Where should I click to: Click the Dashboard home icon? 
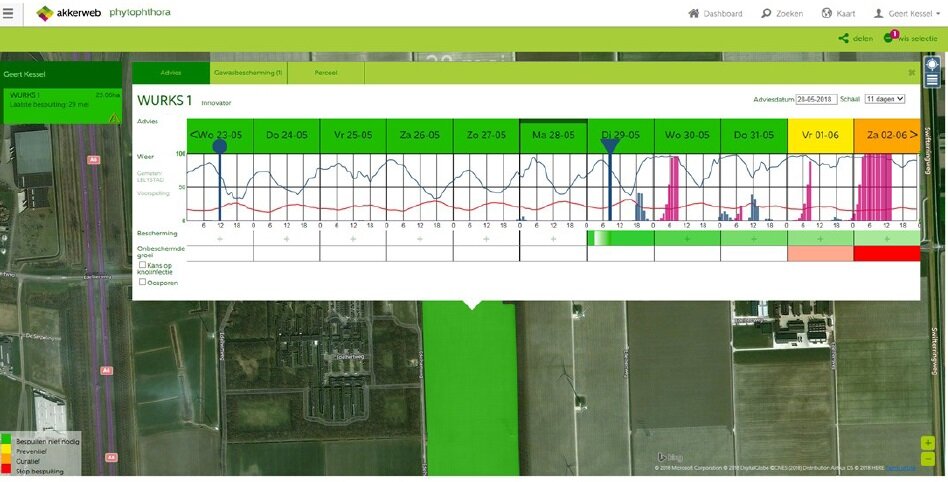[x=694, y=14]
